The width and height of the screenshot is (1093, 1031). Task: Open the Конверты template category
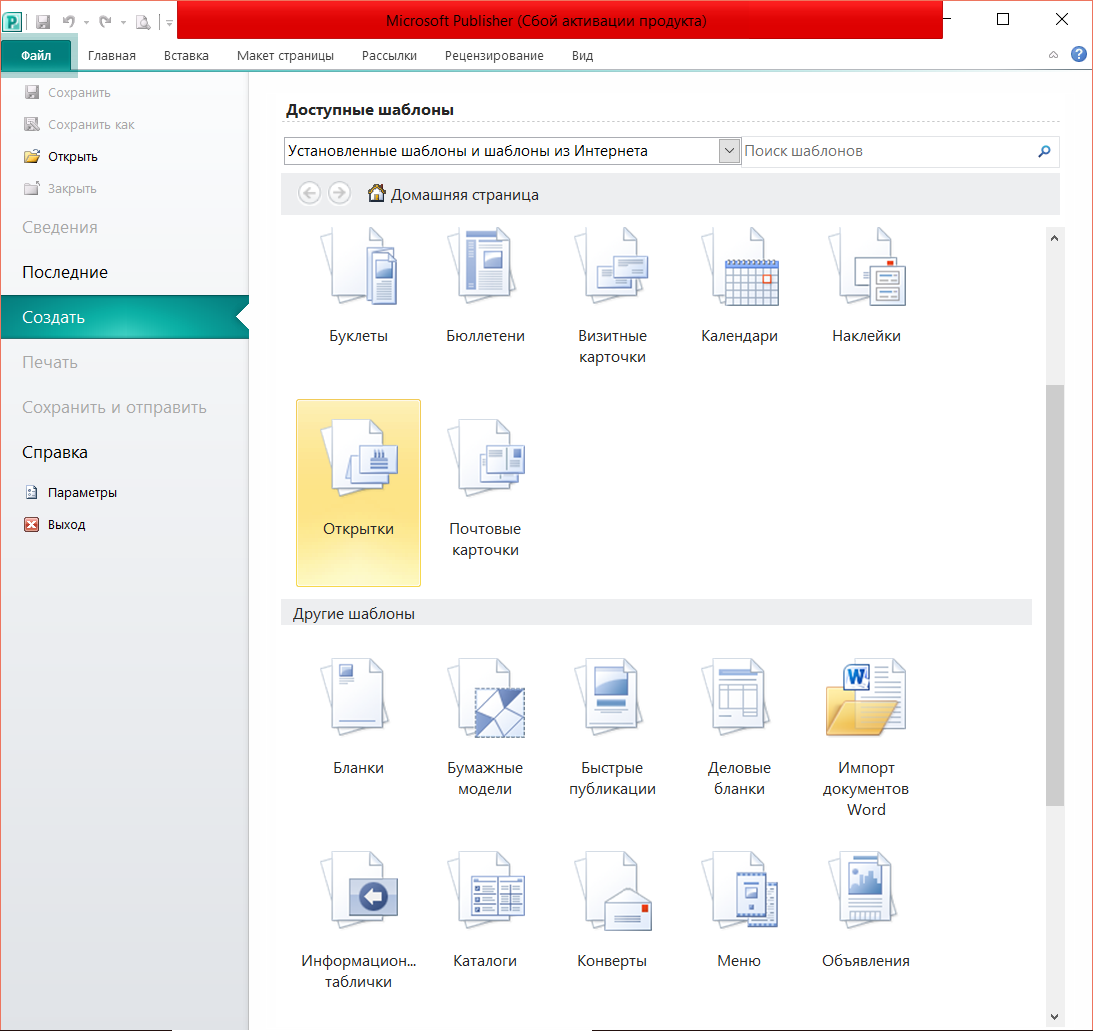tap(612, 910)
